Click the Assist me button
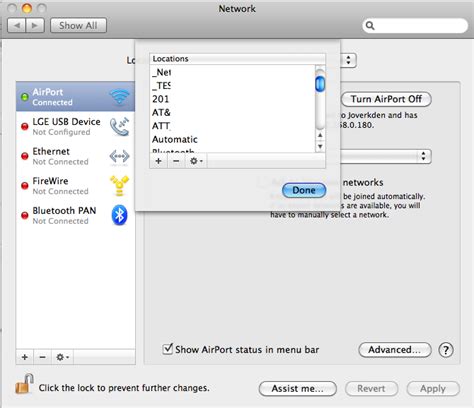This screenshot has width=474, height=408. (x=298, y=388)
